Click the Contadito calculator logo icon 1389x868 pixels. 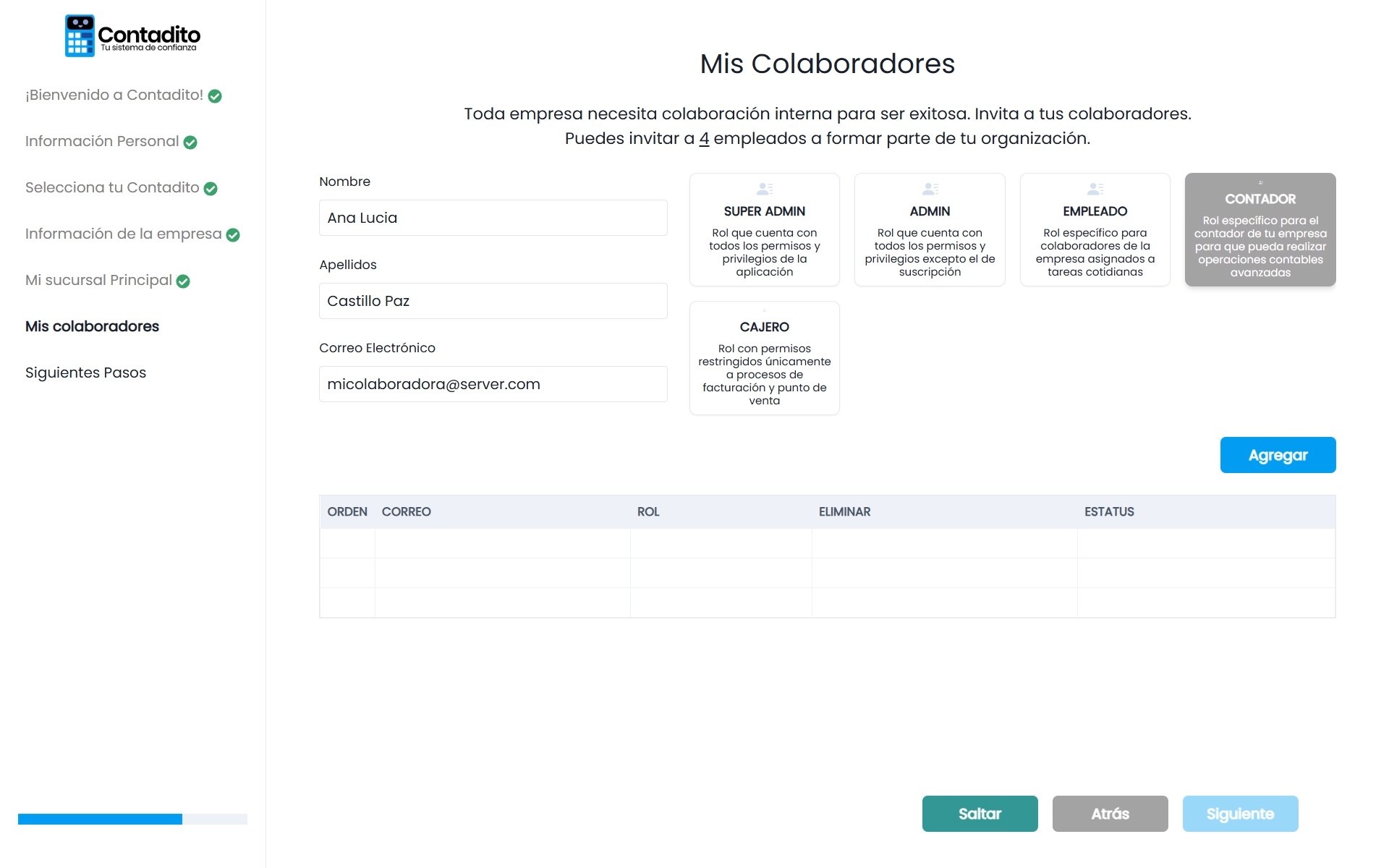click(x=80, y=35)
